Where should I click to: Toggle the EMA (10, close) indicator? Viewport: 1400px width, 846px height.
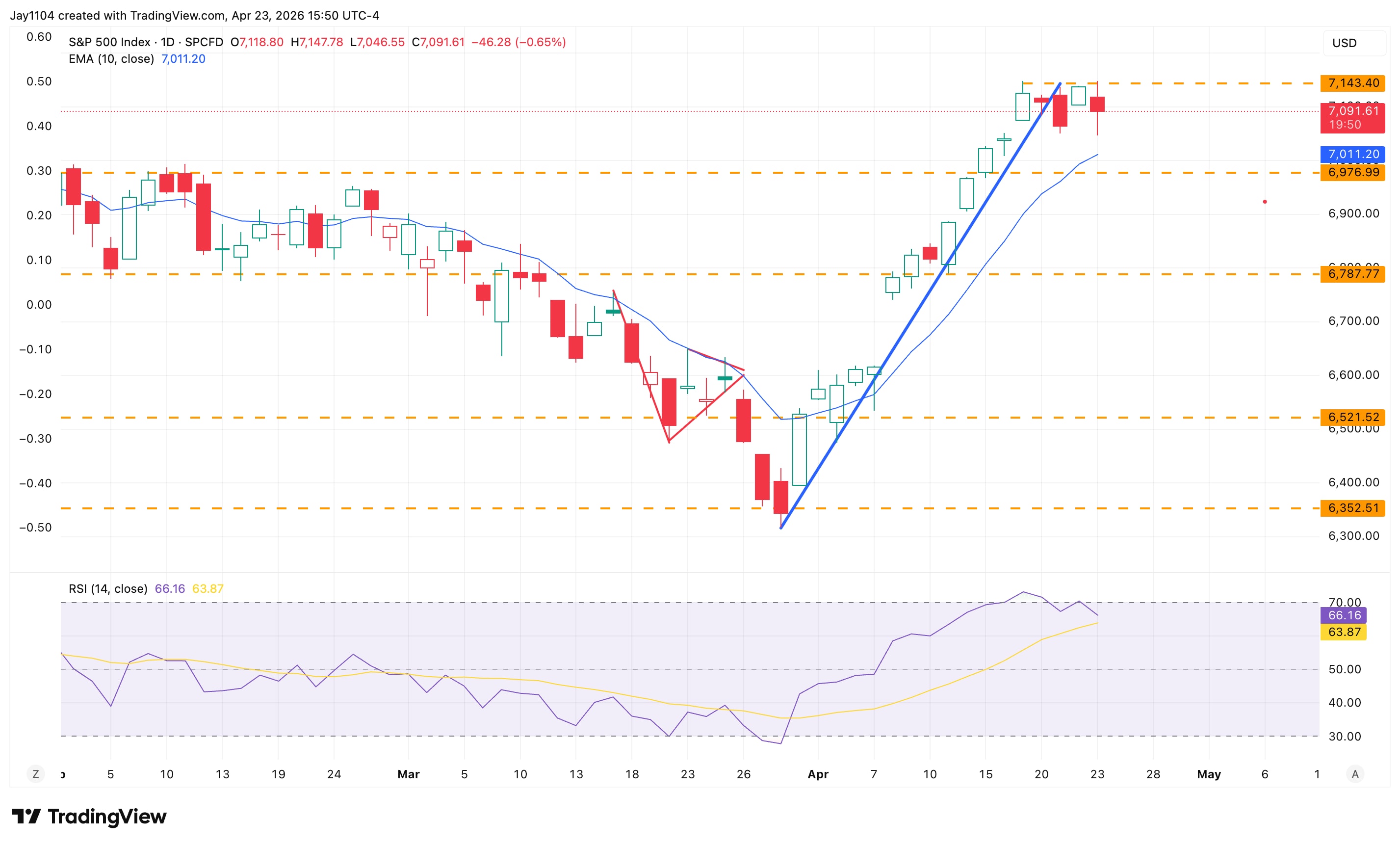[111, 58]
